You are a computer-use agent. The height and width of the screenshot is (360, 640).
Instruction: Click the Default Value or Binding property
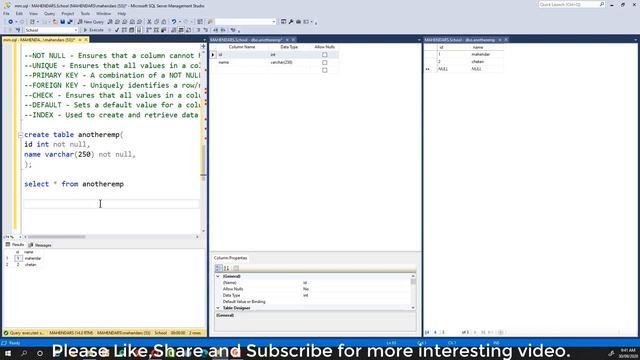tap(244, 302)
